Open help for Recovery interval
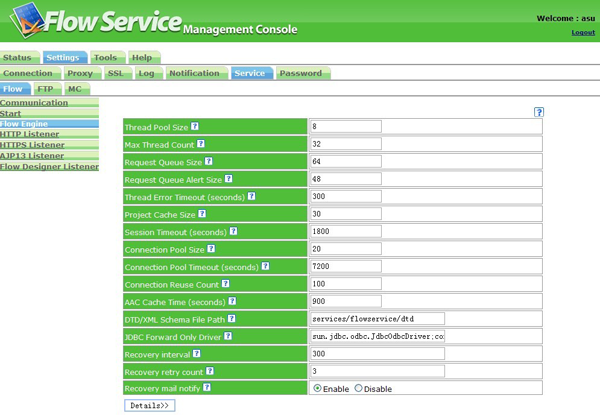 point(197,354)
